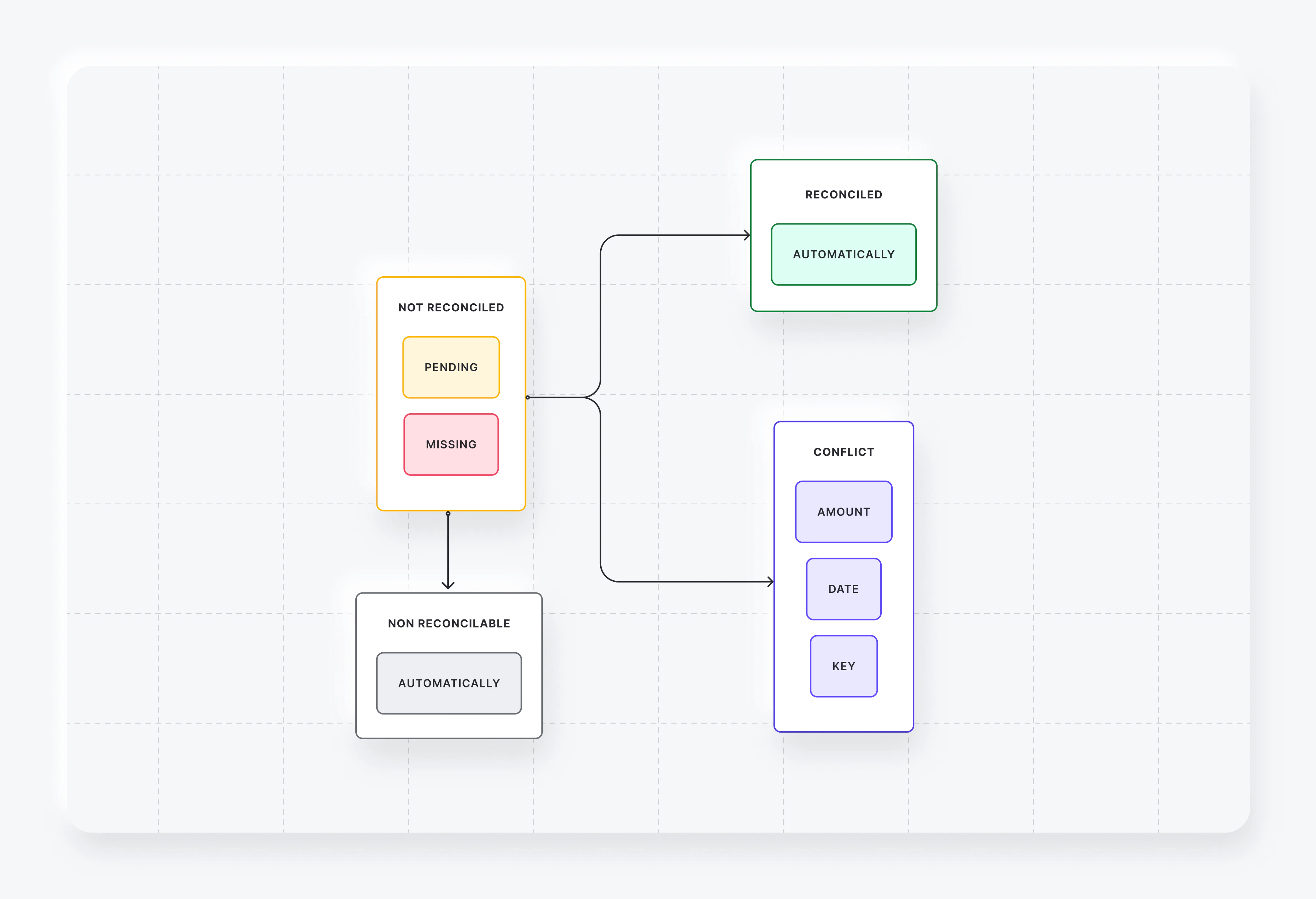Click the NON RECONCILABLE heading

[x=449, y=623]
